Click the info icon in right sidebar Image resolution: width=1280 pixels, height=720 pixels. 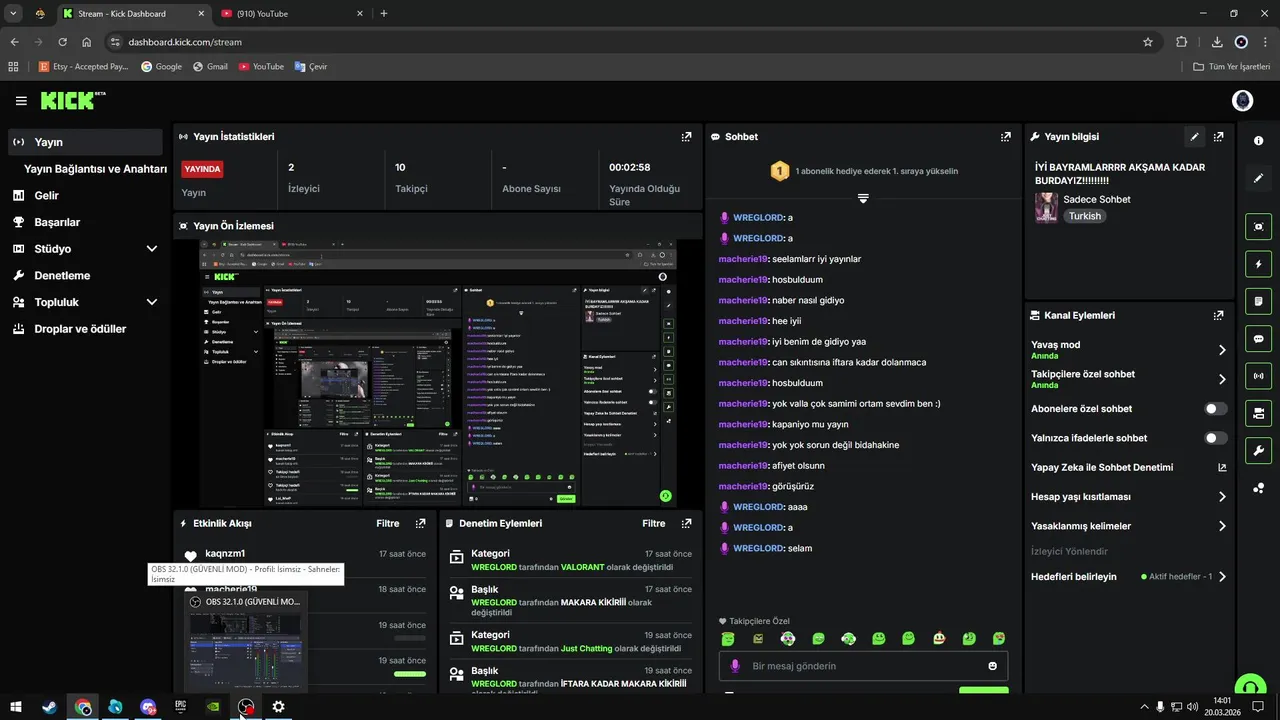pyautogui.click(x=1259, y=141)
